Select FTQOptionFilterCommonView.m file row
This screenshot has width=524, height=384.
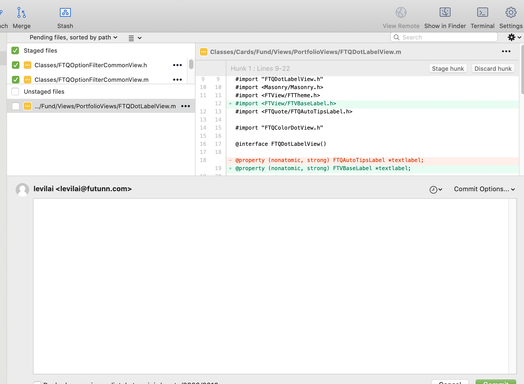[98, 79]
